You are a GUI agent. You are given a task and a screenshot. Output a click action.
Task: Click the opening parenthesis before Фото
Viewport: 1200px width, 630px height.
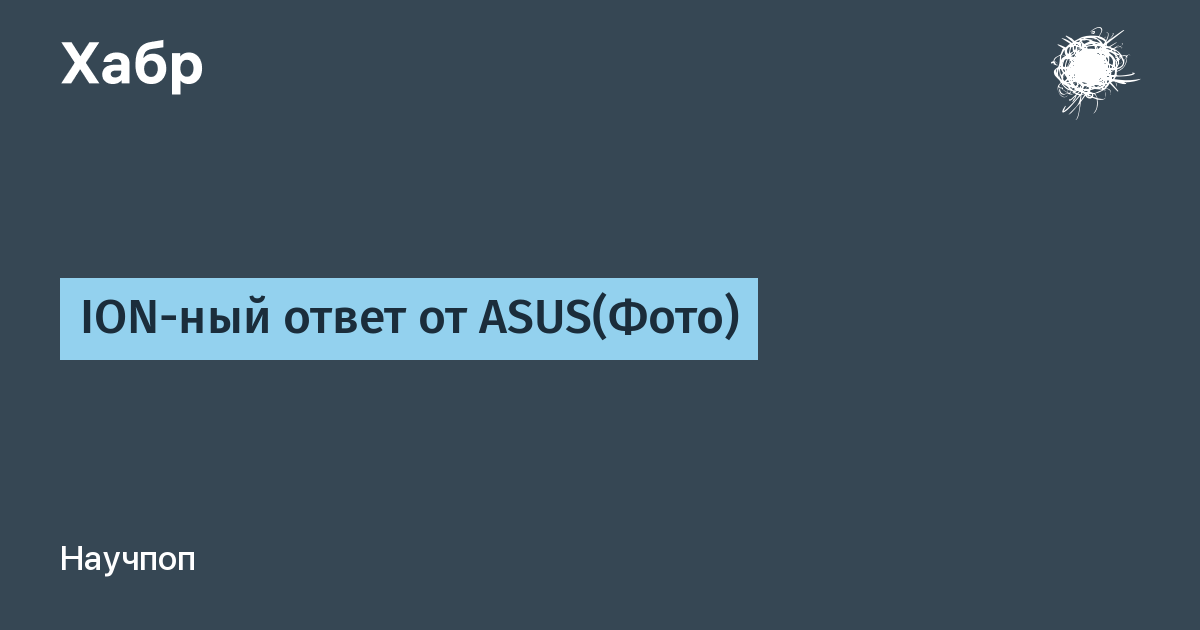coord(600,320)
